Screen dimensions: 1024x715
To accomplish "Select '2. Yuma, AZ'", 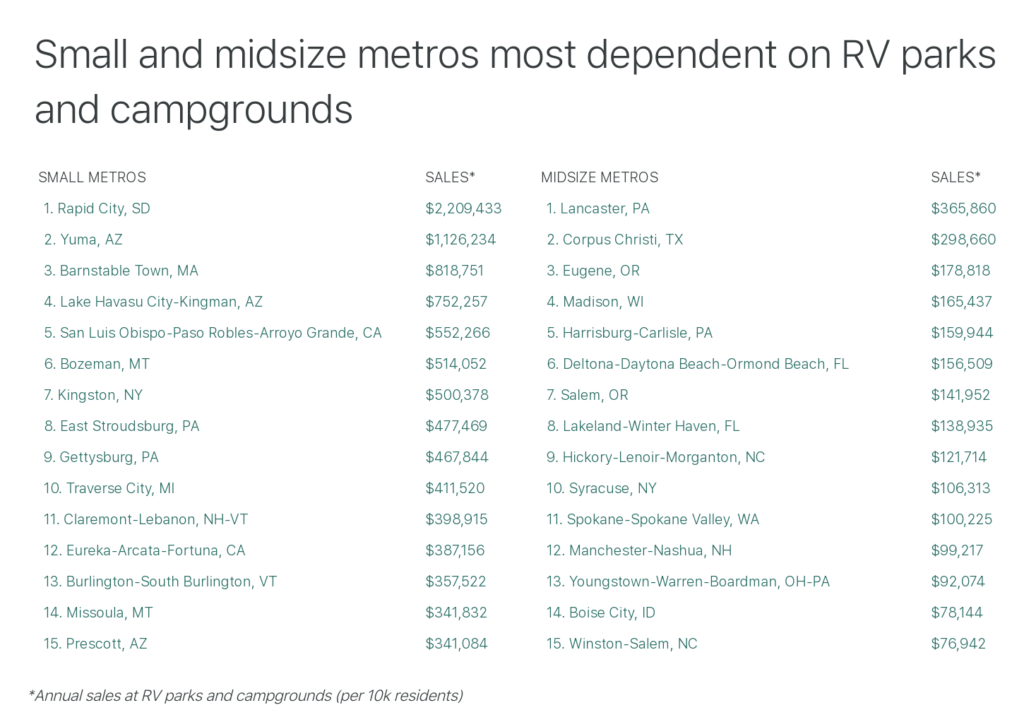I will coord(83,240).
